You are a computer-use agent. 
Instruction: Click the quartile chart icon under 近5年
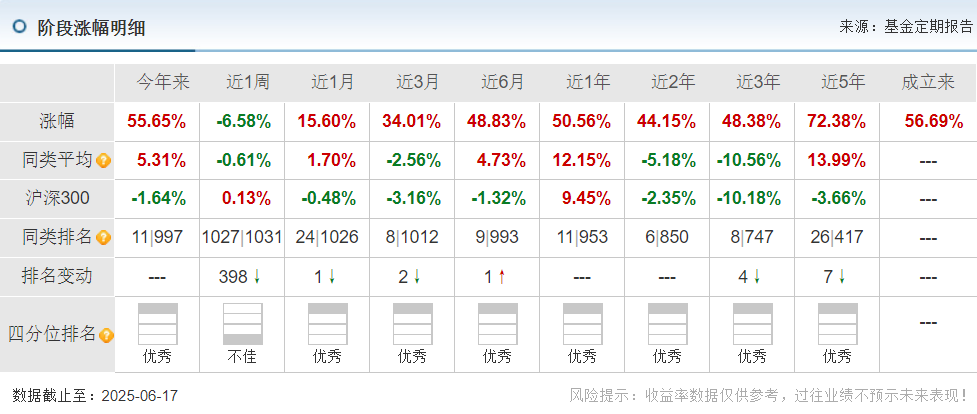point(837,324)
